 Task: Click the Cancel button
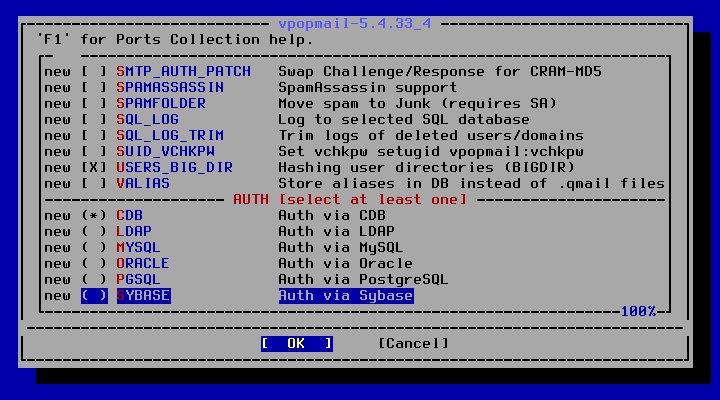[x=413, y=344]
